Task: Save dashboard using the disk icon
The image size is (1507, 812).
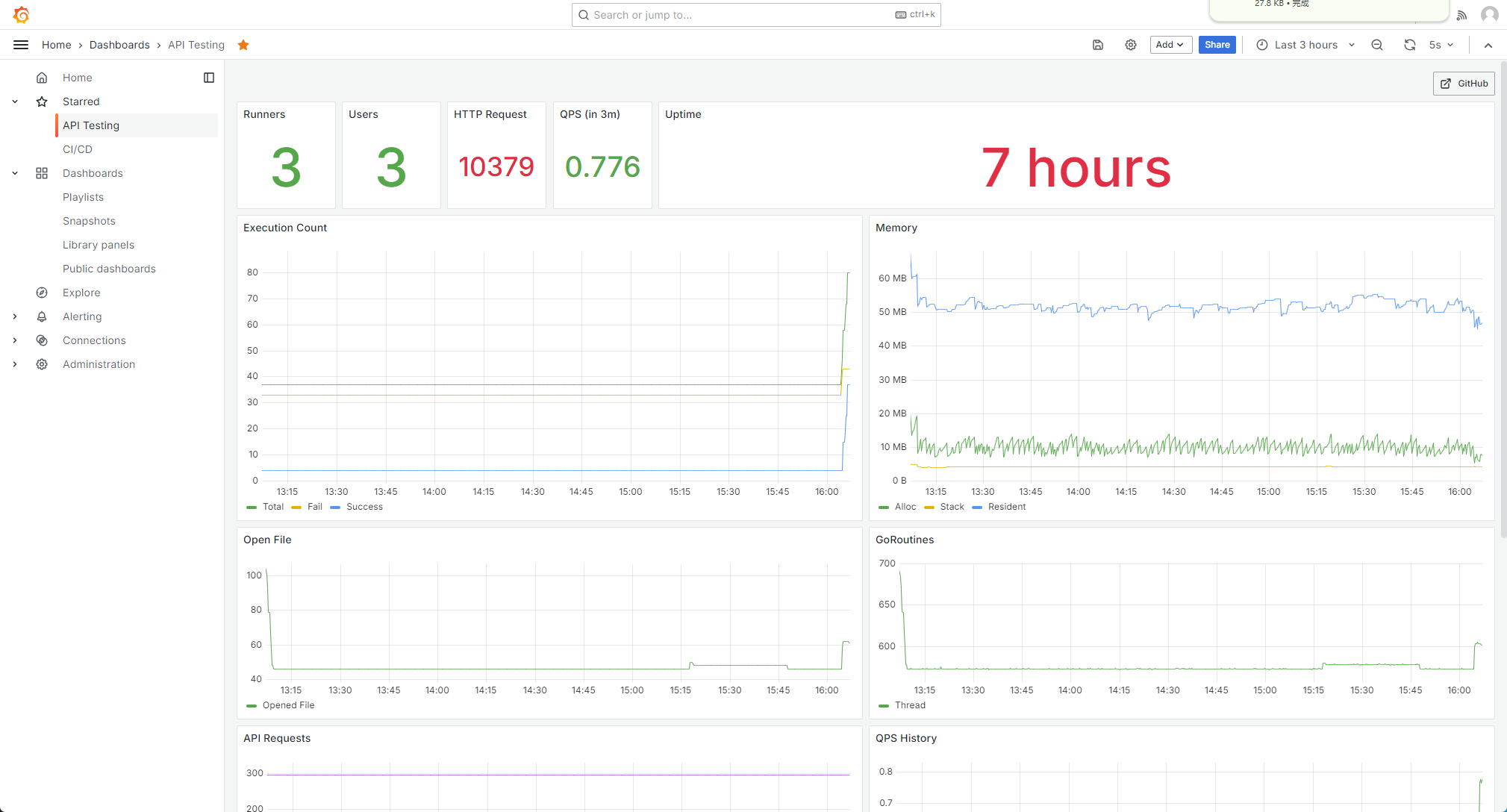Action: pyautogui.click(x=1098, y=45)
